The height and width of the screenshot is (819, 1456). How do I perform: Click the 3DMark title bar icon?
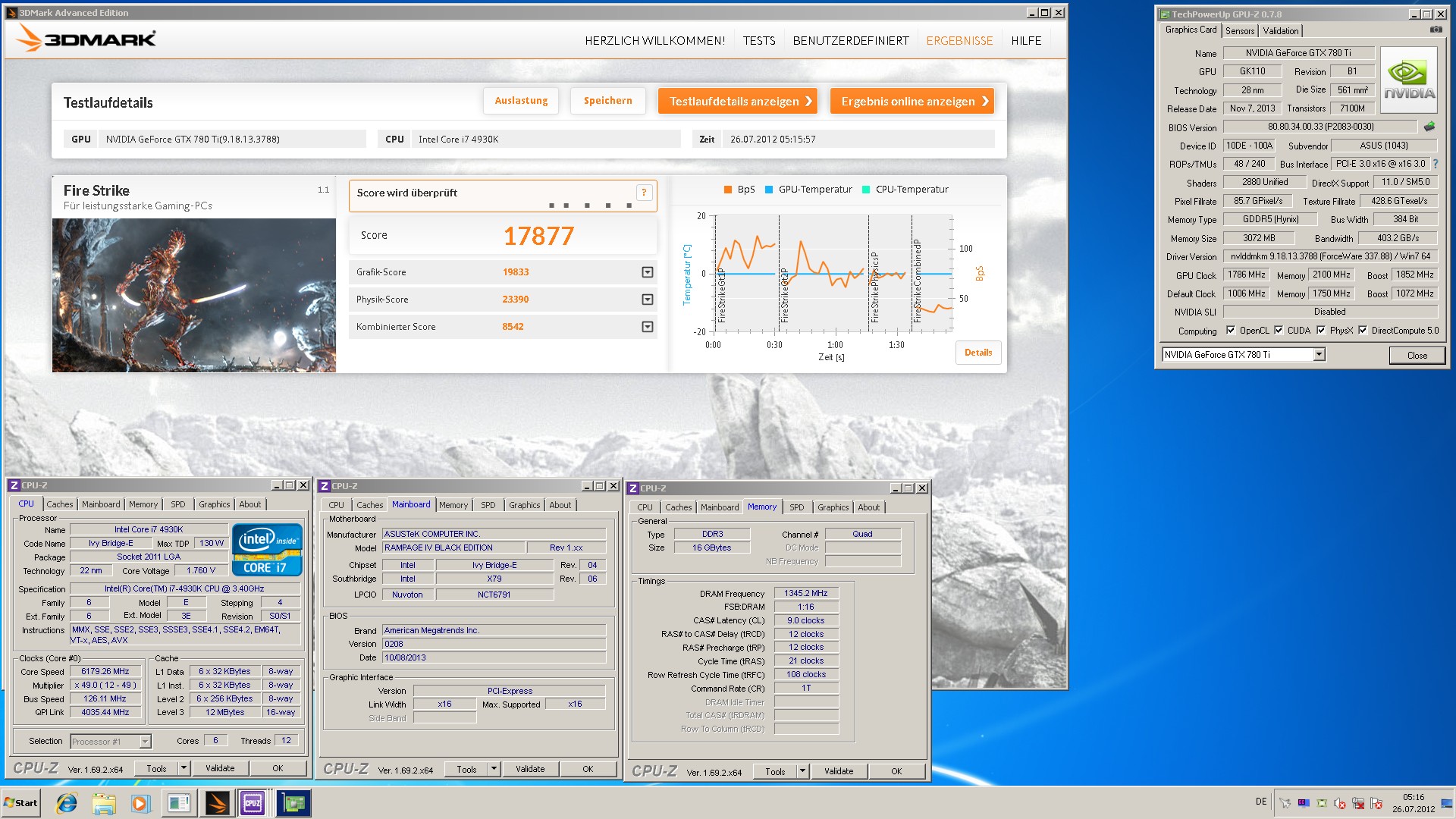11,13
